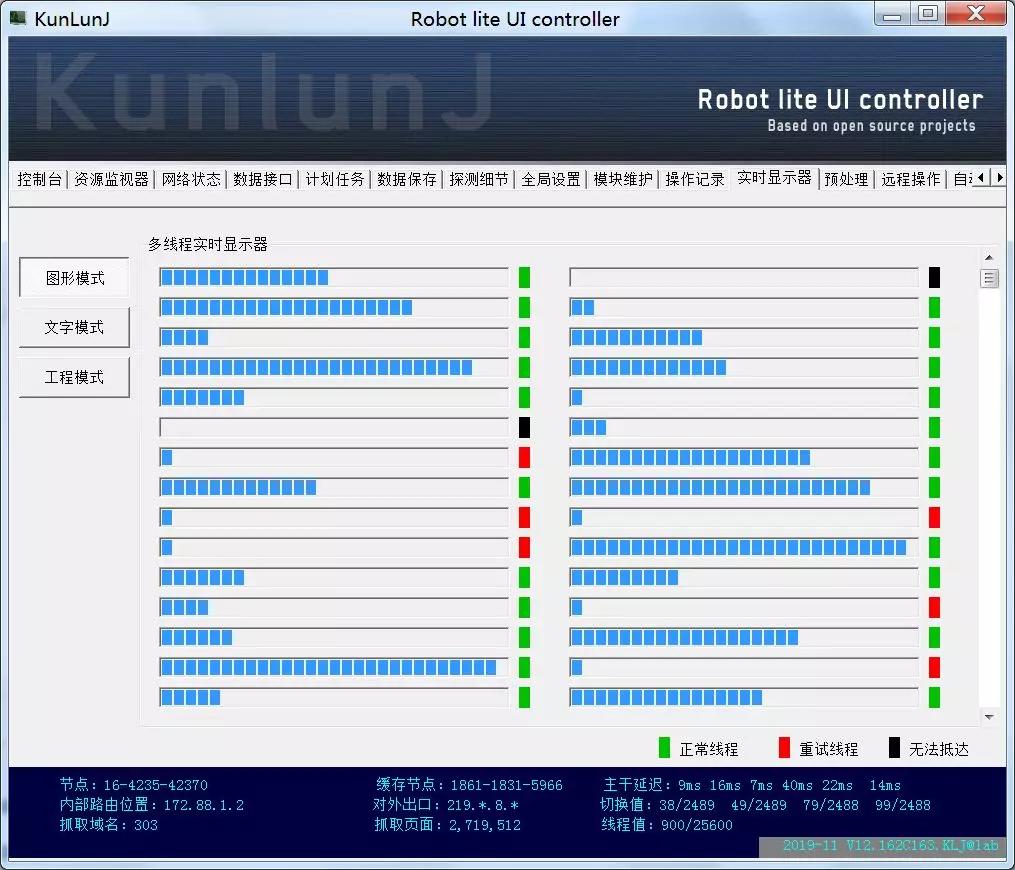The width and height of the screenshot is (1015, 870).
Task: Click the left arrow beside the tab strip
Action: [982, 177]
